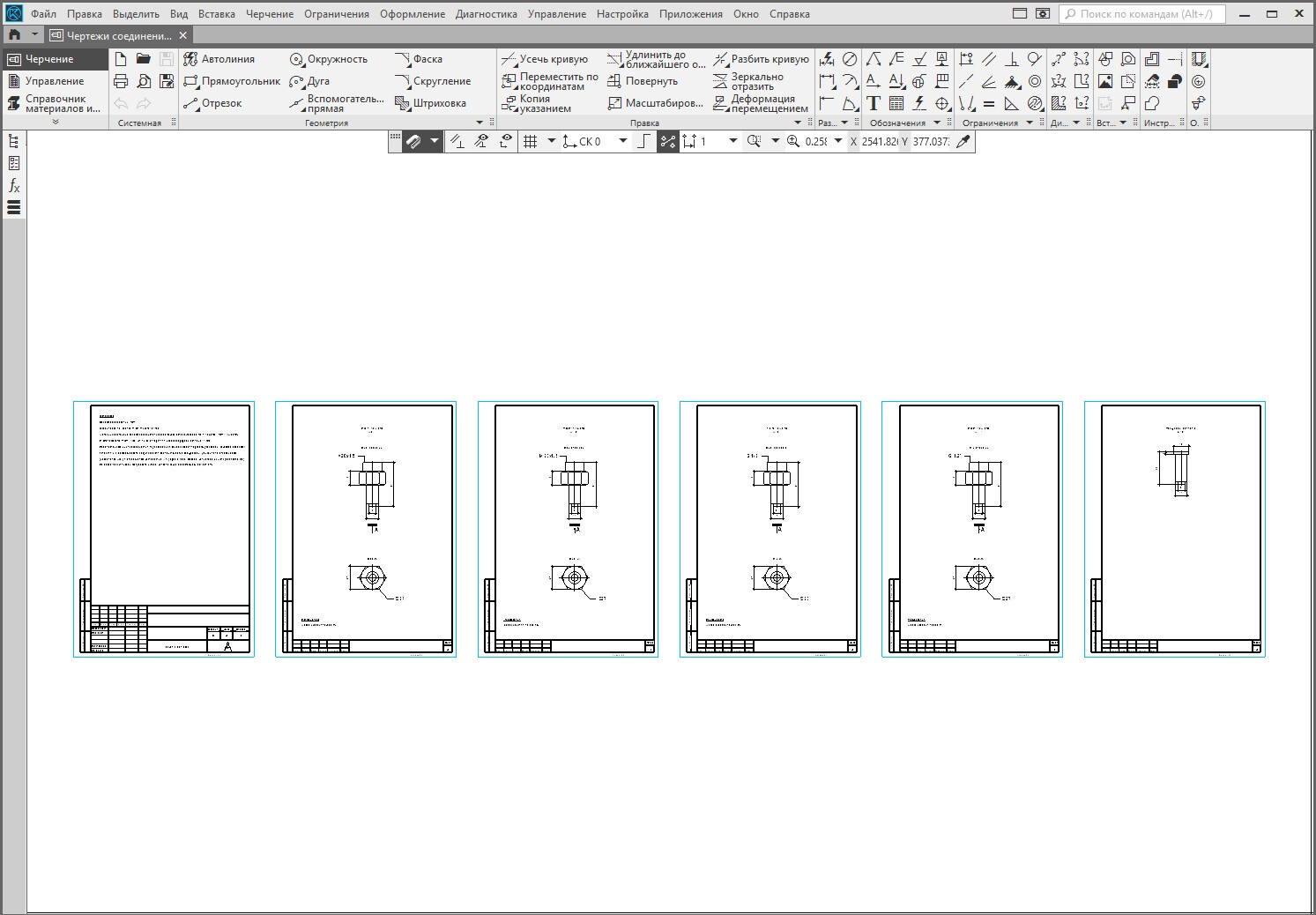Open the zoom scale 0.258 dropdown
The image size is (1316, 915).
pos(837,141)
